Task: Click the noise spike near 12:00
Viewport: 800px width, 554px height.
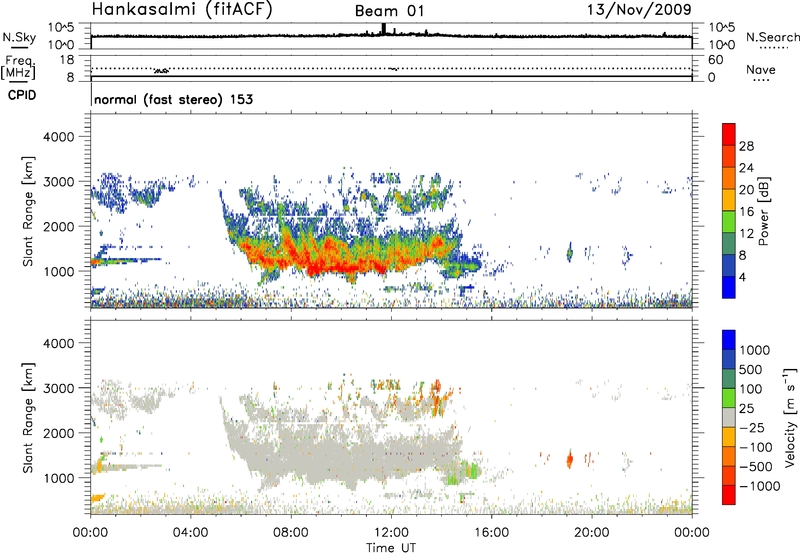Action: coord(384,29)
